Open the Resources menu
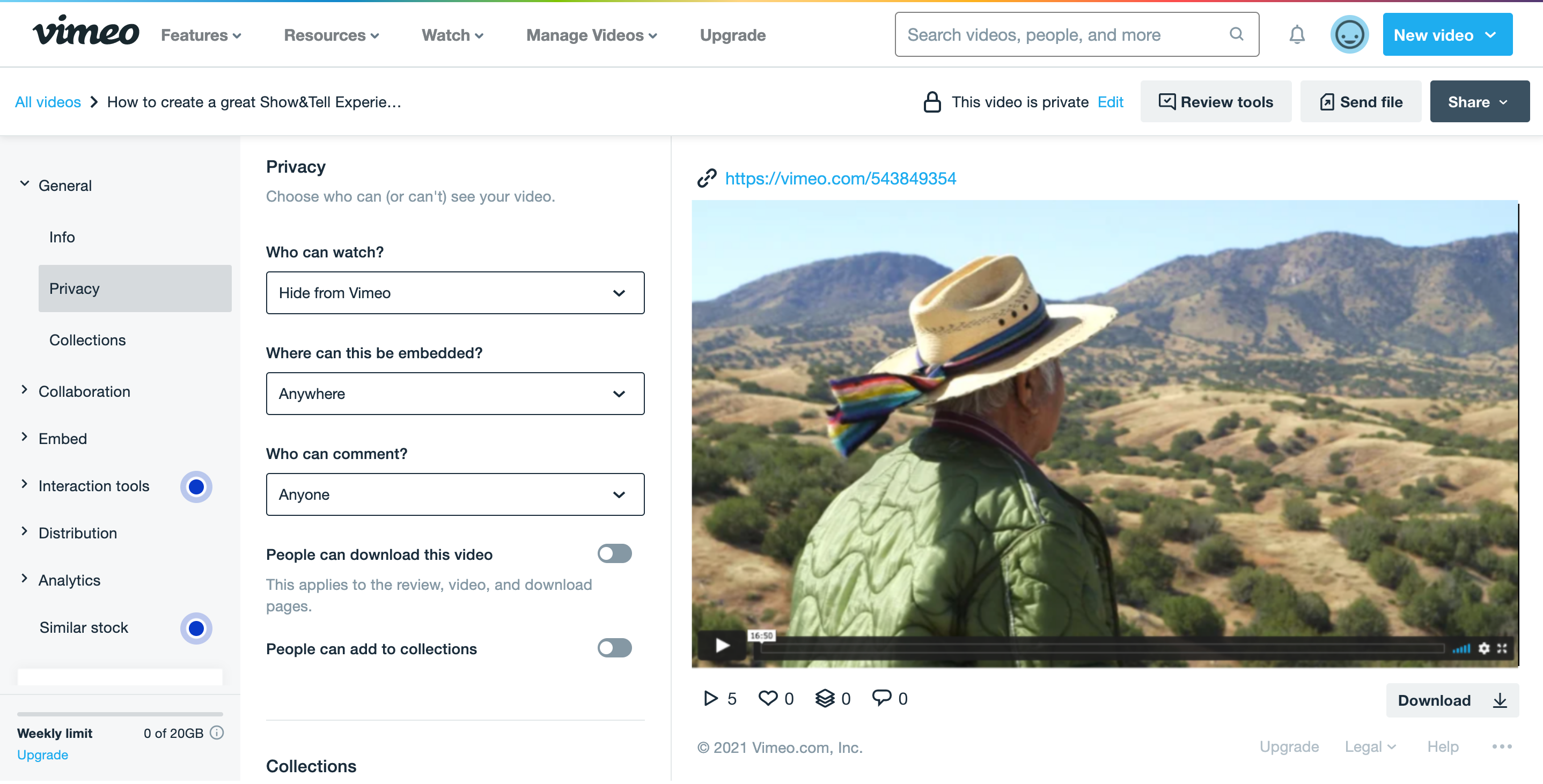Viewport: 1543px width, 784px height. (331, 35)
